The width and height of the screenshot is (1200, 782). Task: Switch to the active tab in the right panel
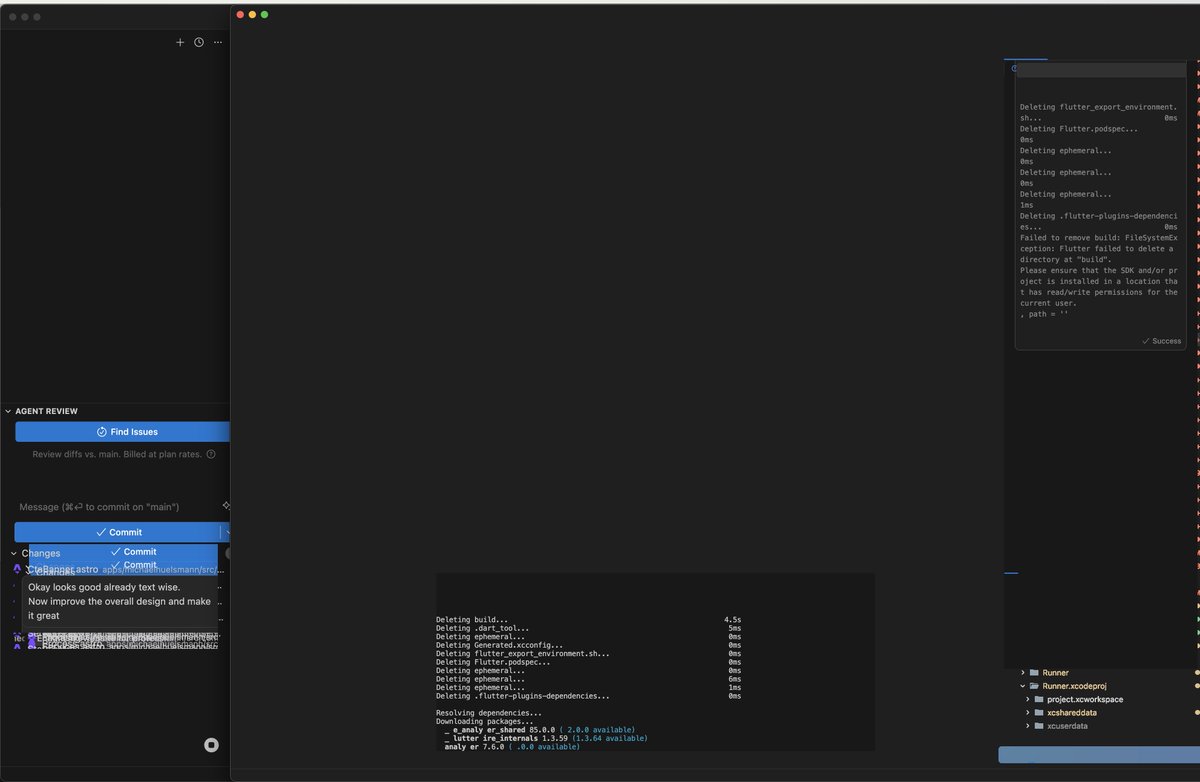(x=1025, y=59)
